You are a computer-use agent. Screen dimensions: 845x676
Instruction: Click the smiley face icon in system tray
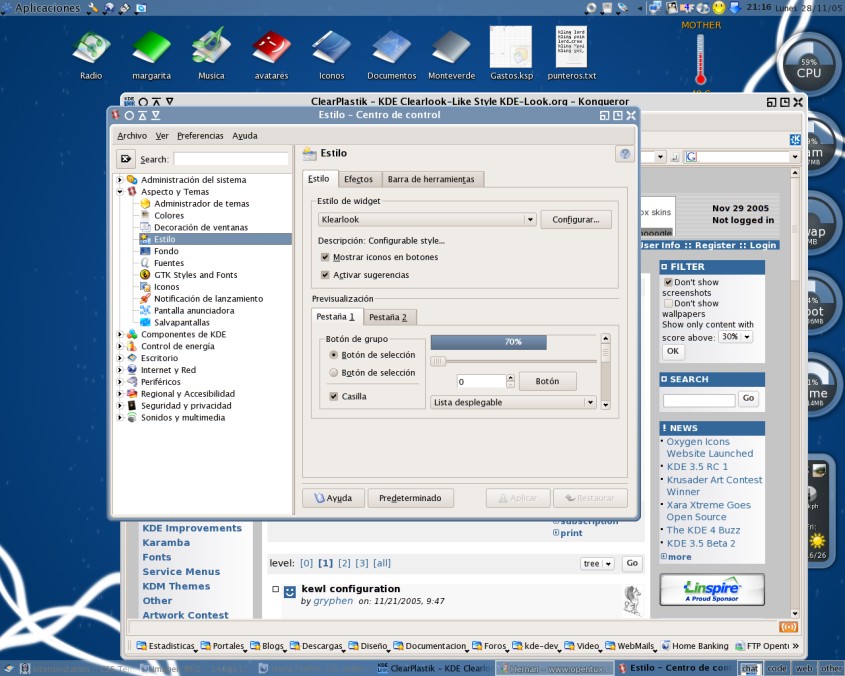[x=719, y=8]
